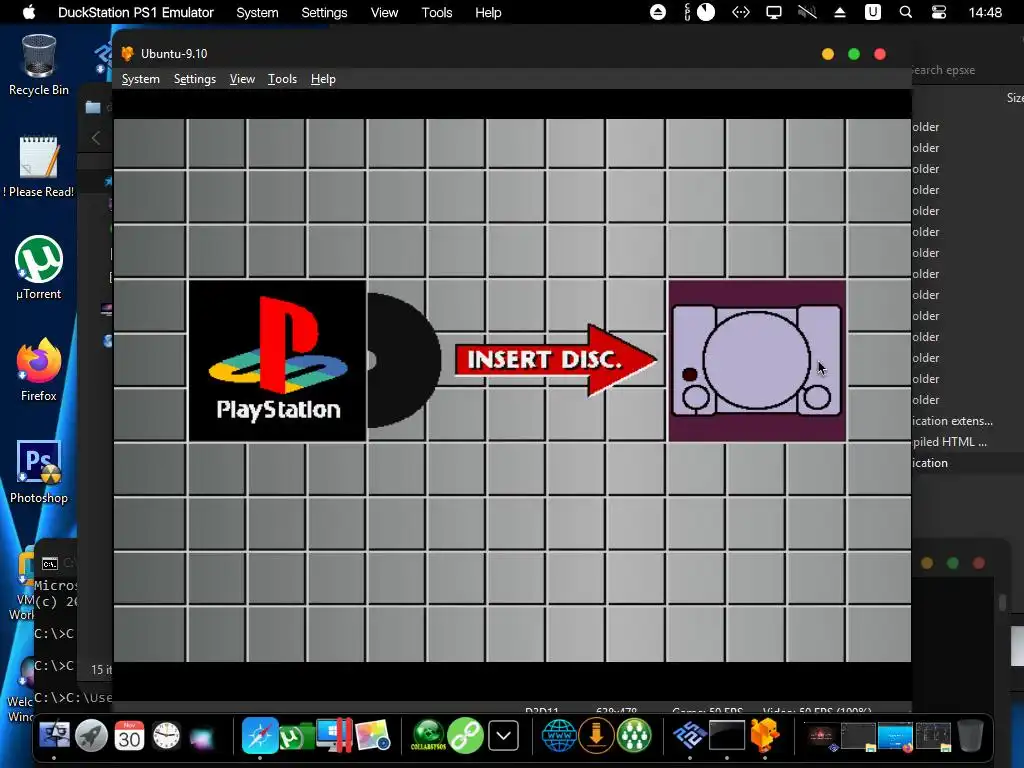
Task: Open the top bar Help menu
Action: tap(488, 12)
